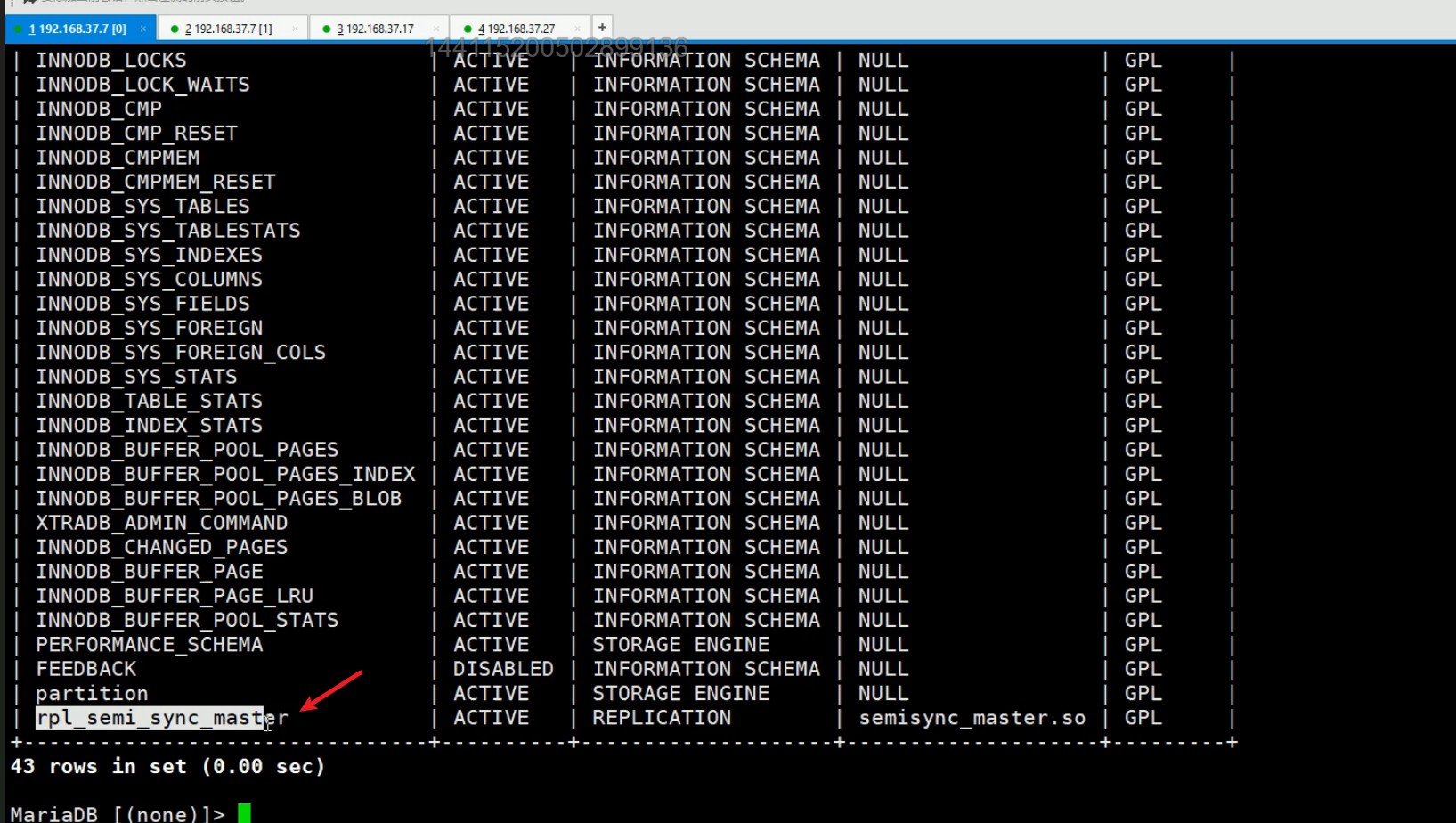Close the 192.168.37.7 [1] session tab
This screenshot has height=823, width=1456.
coord(295,29)
